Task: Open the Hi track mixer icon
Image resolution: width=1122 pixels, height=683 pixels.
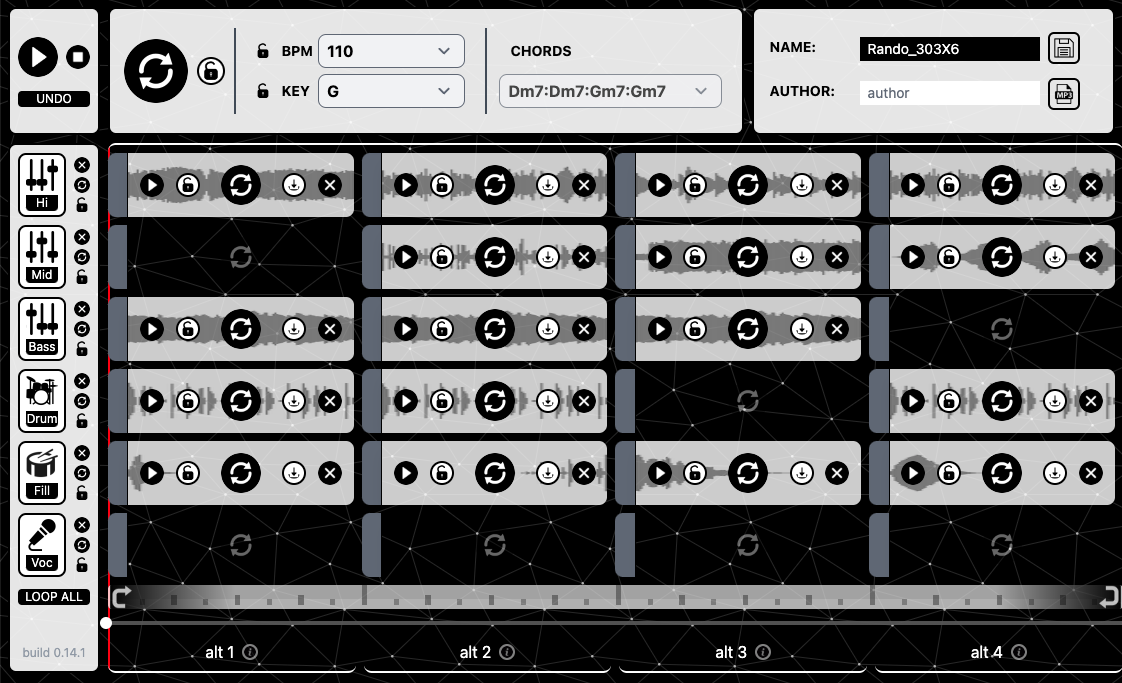Action: pyautogui.click(x=42, y=185)
